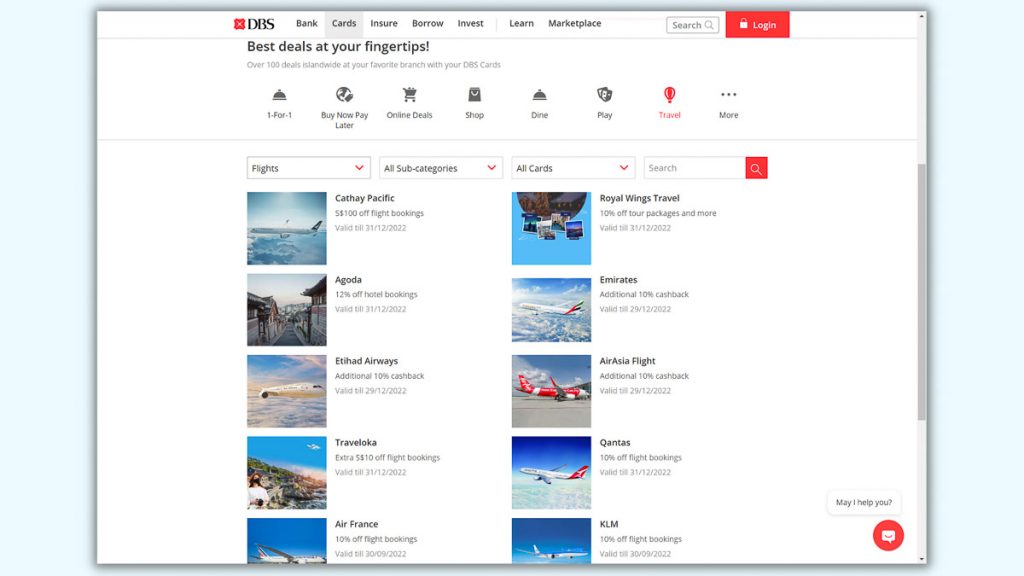
Task: Open the Etihad Airways deal title
Action: click(366, 360)
